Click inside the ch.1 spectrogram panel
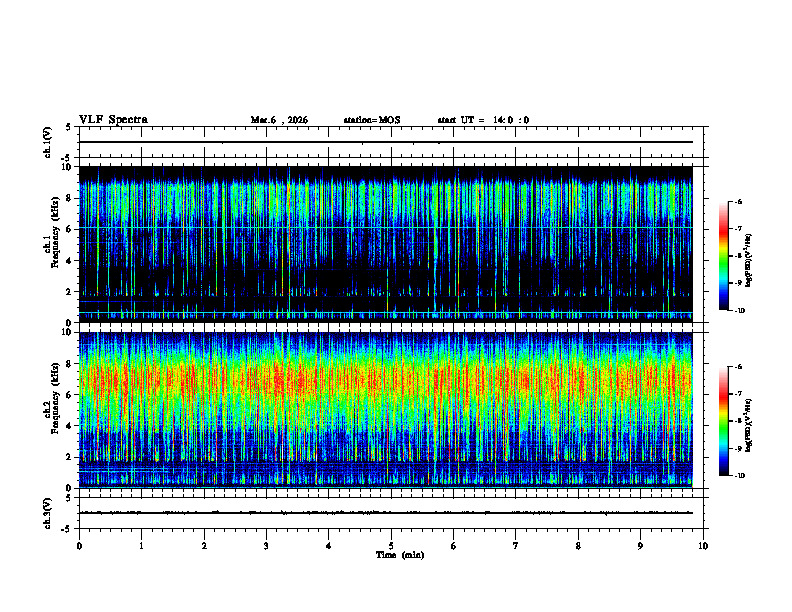The width and height of the screenshot is (792, 612). pos(386,244)
